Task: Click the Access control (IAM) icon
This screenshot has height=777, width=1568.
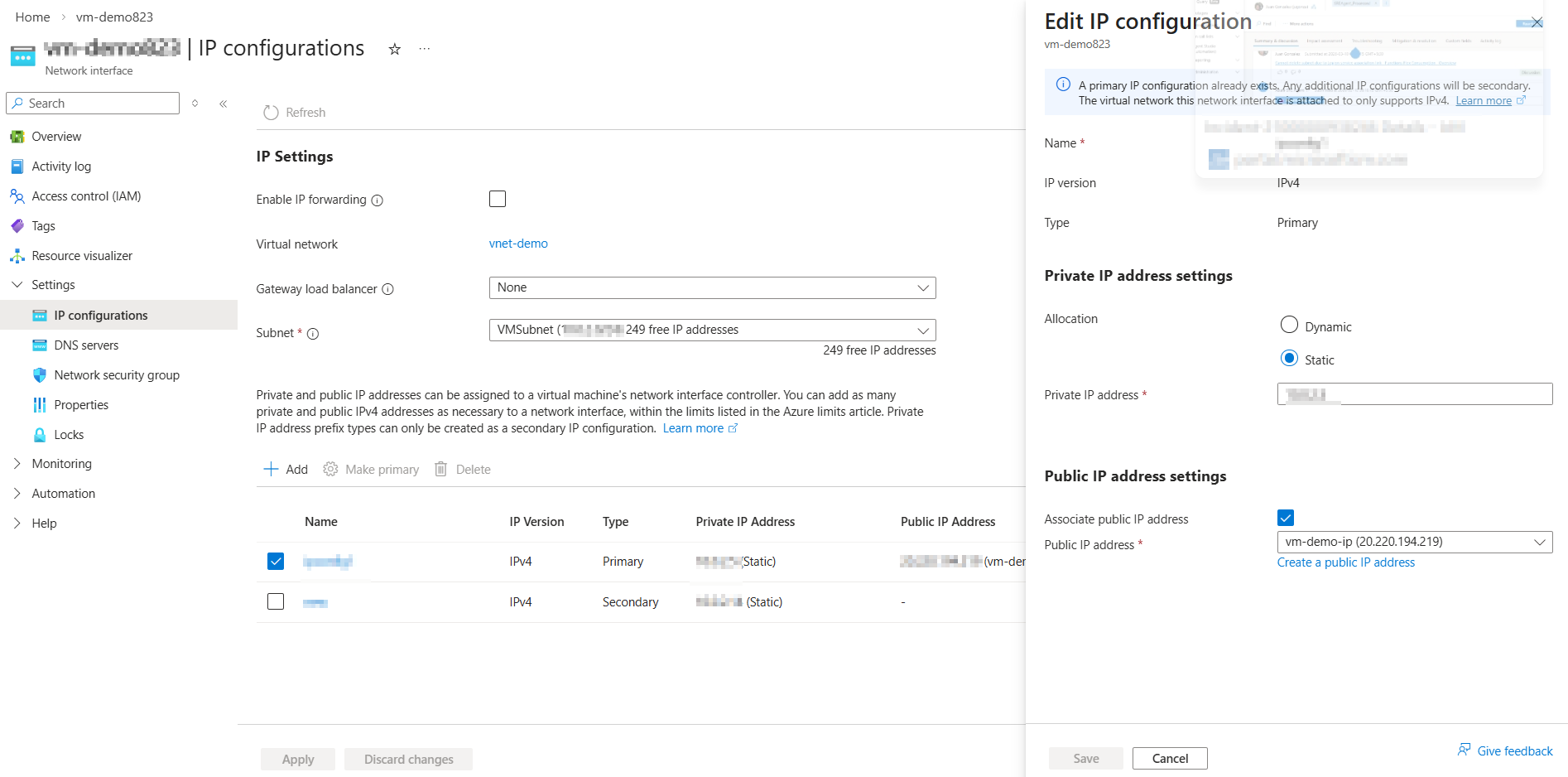Action: click(17, 196)
